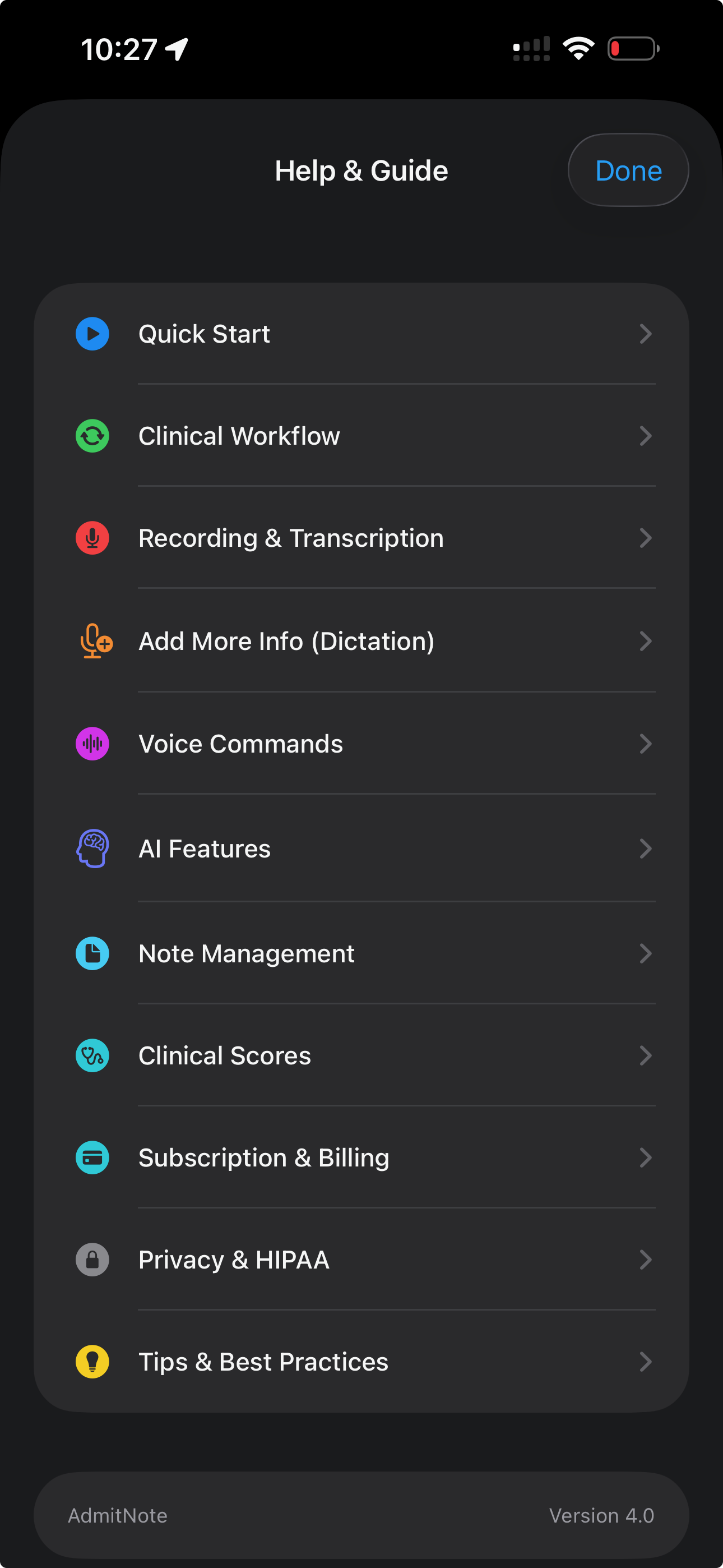Tap the green Clinical Workflow cycle icon
The width and height of the screenshot is (723, 1568).
pyautogui.click(x=92, y=436)
